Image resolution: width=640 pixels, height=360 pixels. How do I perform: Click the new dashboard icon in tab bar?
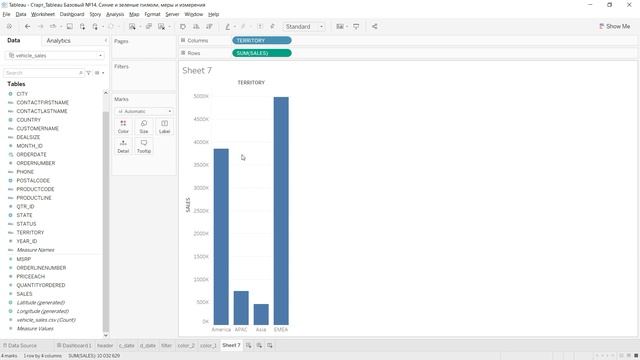(x=259, y=346)
